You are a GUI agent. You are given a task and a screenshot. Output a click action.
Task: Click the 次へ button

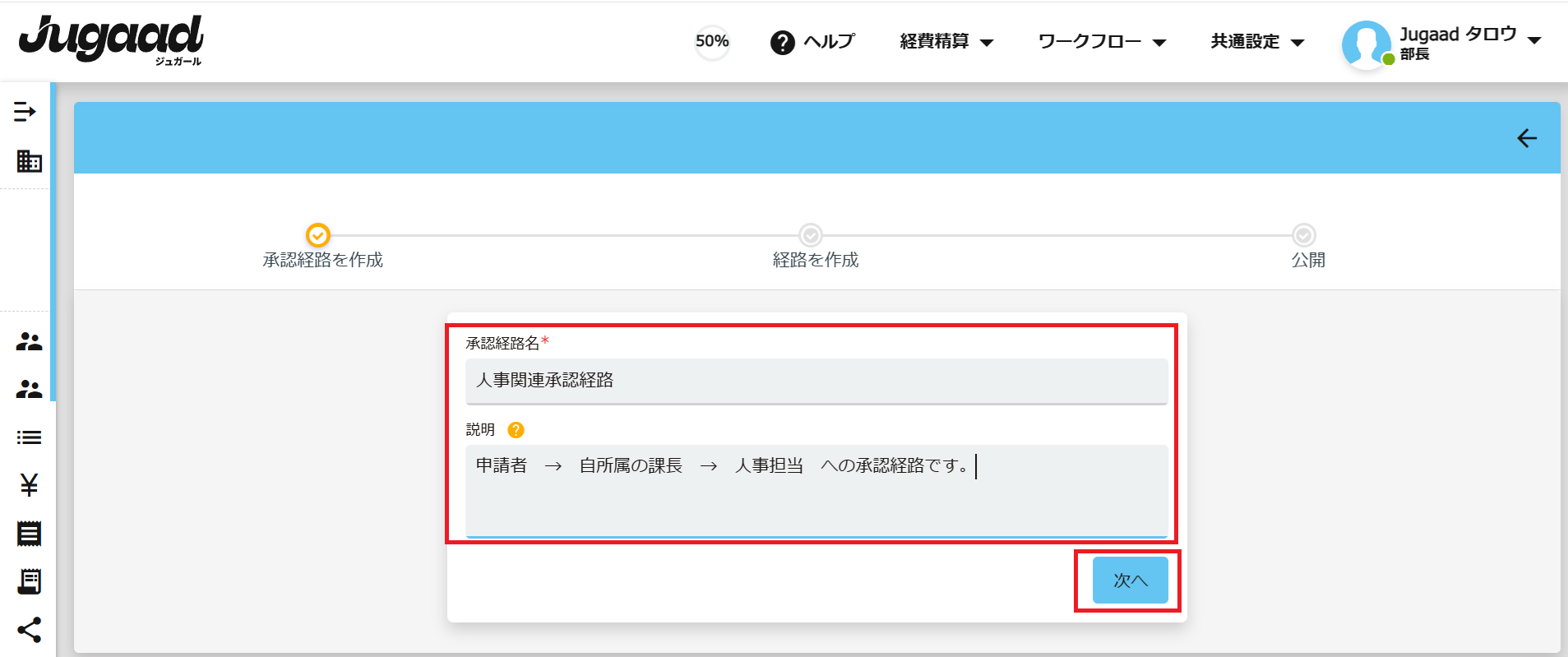(1130, 581)
